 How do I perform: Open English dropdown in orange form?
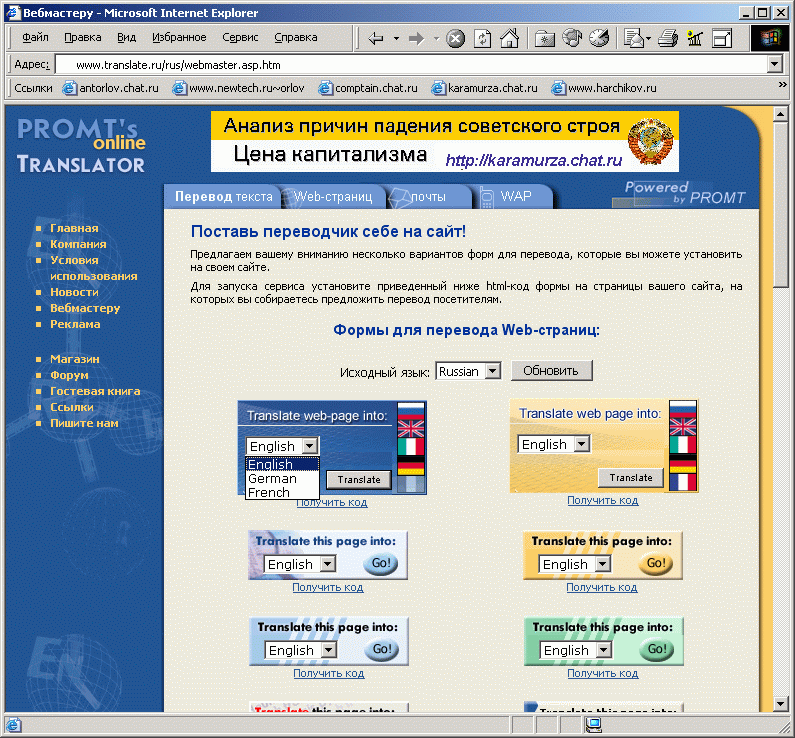point(575,564)
